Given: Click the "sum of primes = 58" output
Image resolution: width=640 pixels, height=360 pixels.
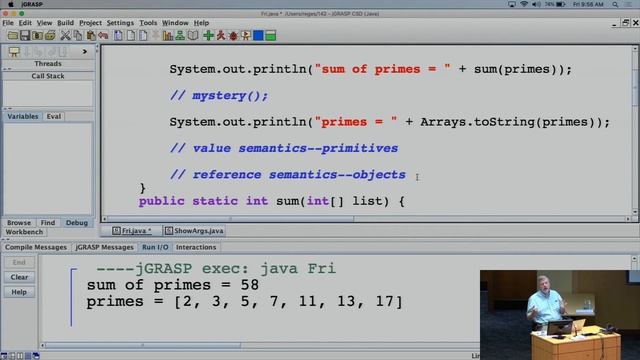Looking at the screenshot, I should pyautogui.click(x=173, y=285).
